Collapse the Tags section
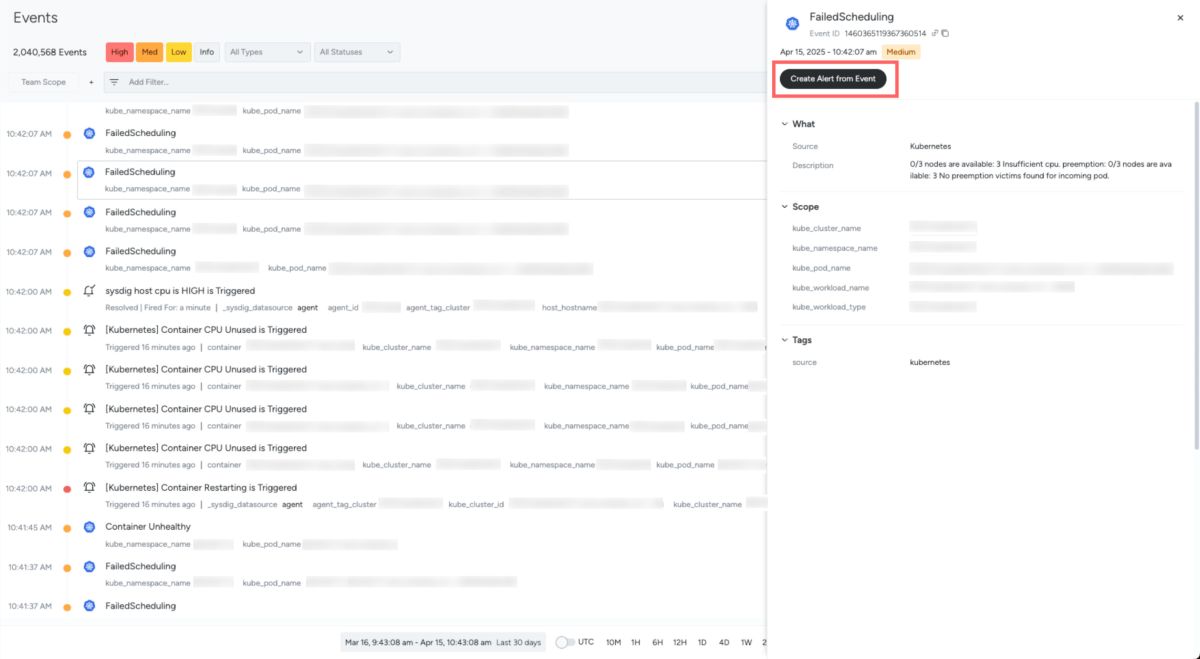1200x659 pixels. 785,340
